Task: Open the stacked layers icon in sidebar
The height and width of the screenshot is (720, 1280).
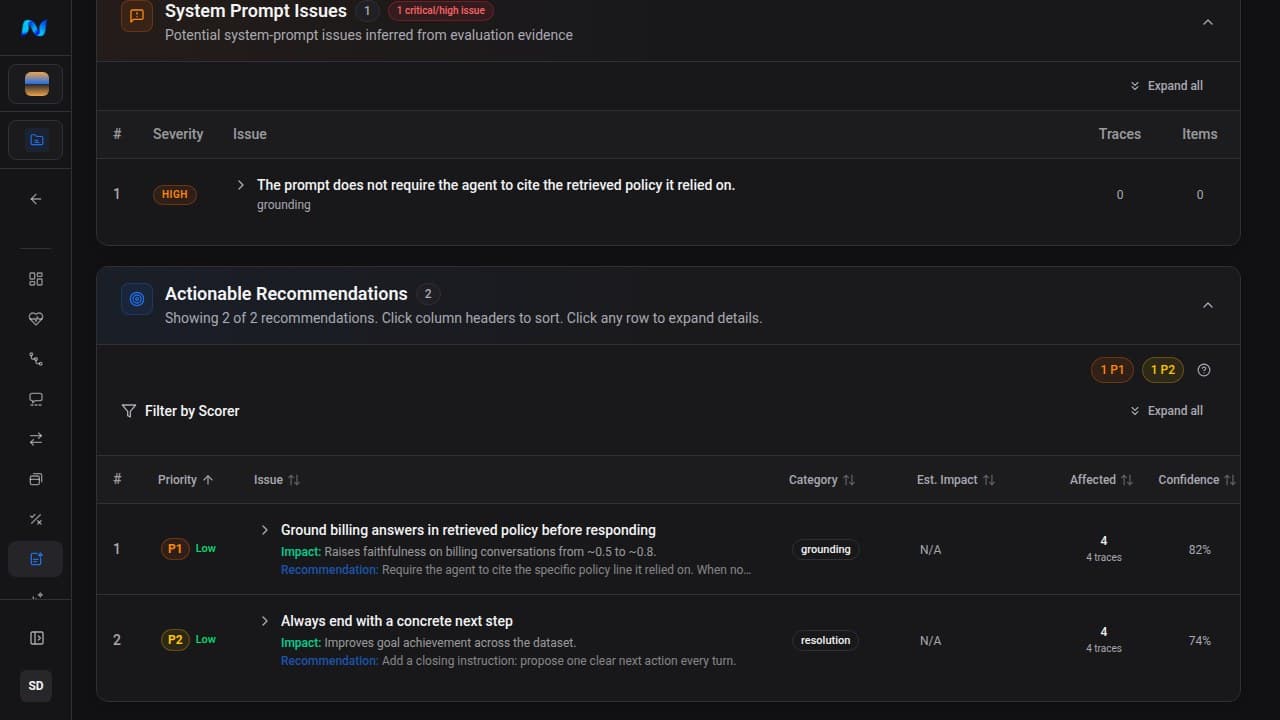Action: [x=36, y=479]
